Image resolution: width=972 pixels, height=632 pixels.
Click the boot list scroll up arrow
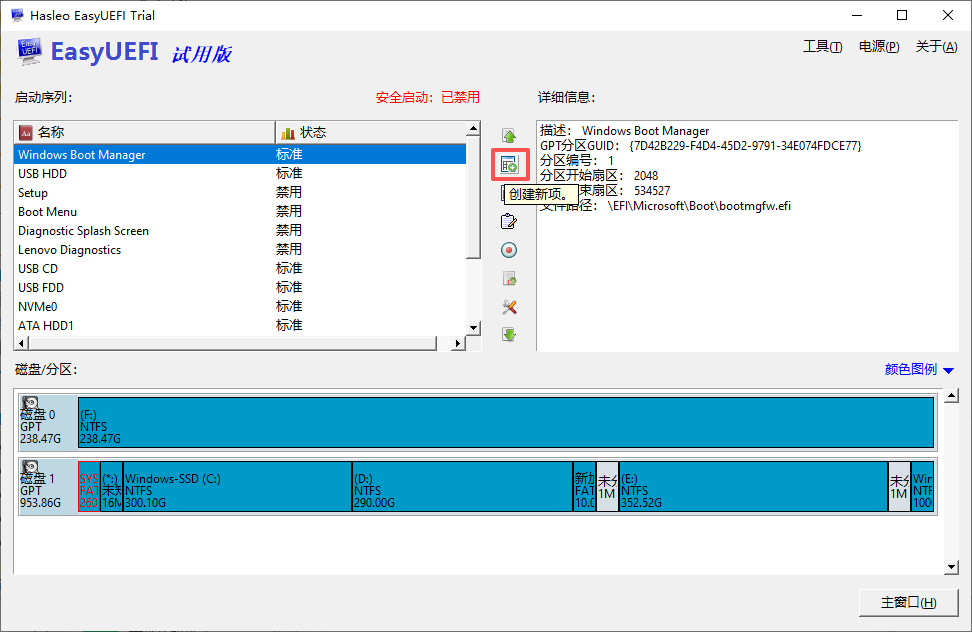tap(474, 129)
